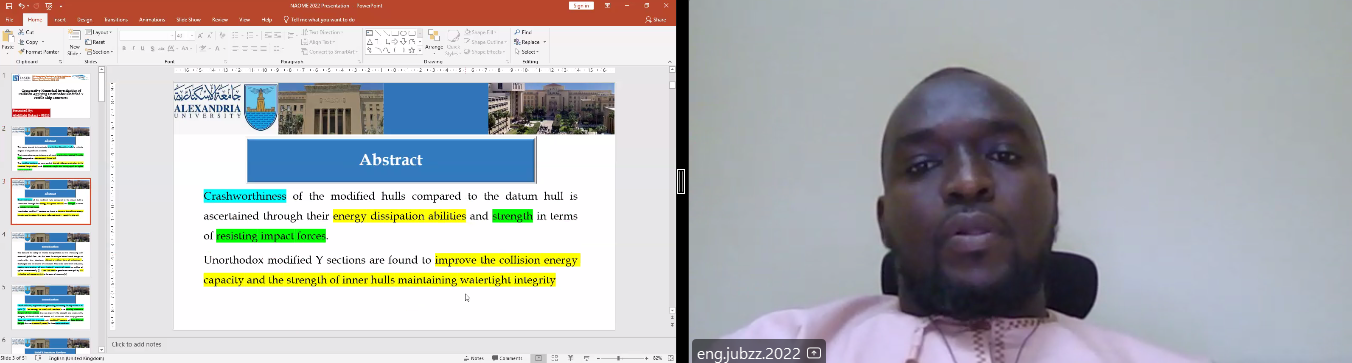1352x363 pixels.
Task: Toggle Normal view in status bar
Action: [x=539, y=357]
